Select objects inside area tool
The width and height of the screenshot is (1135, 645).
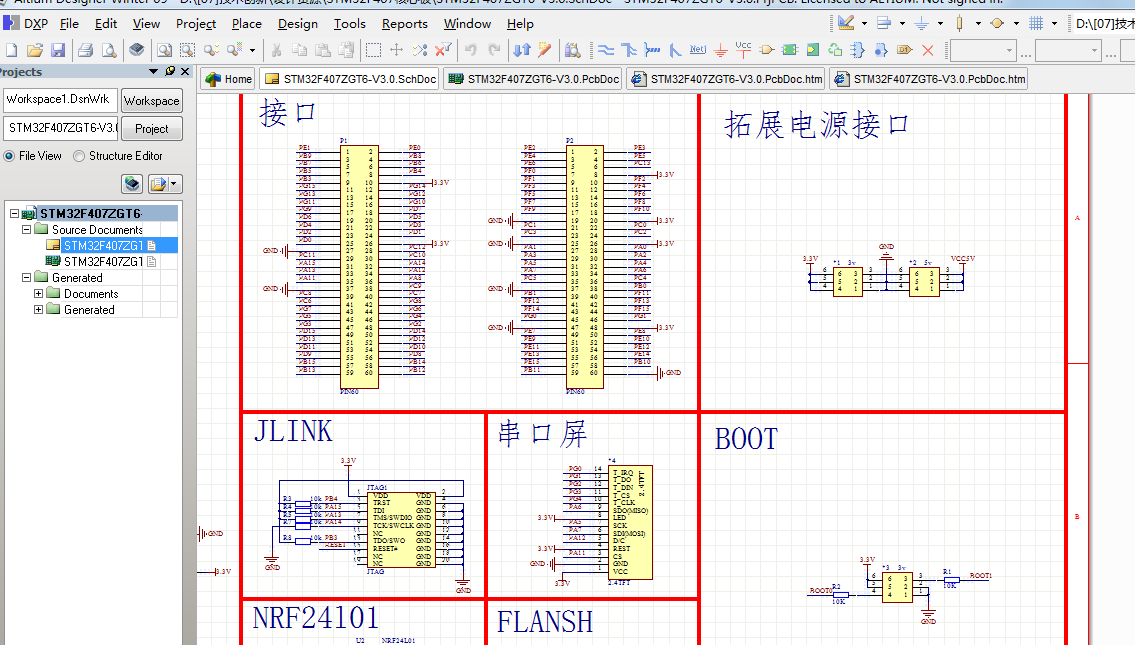click(374, 50)
